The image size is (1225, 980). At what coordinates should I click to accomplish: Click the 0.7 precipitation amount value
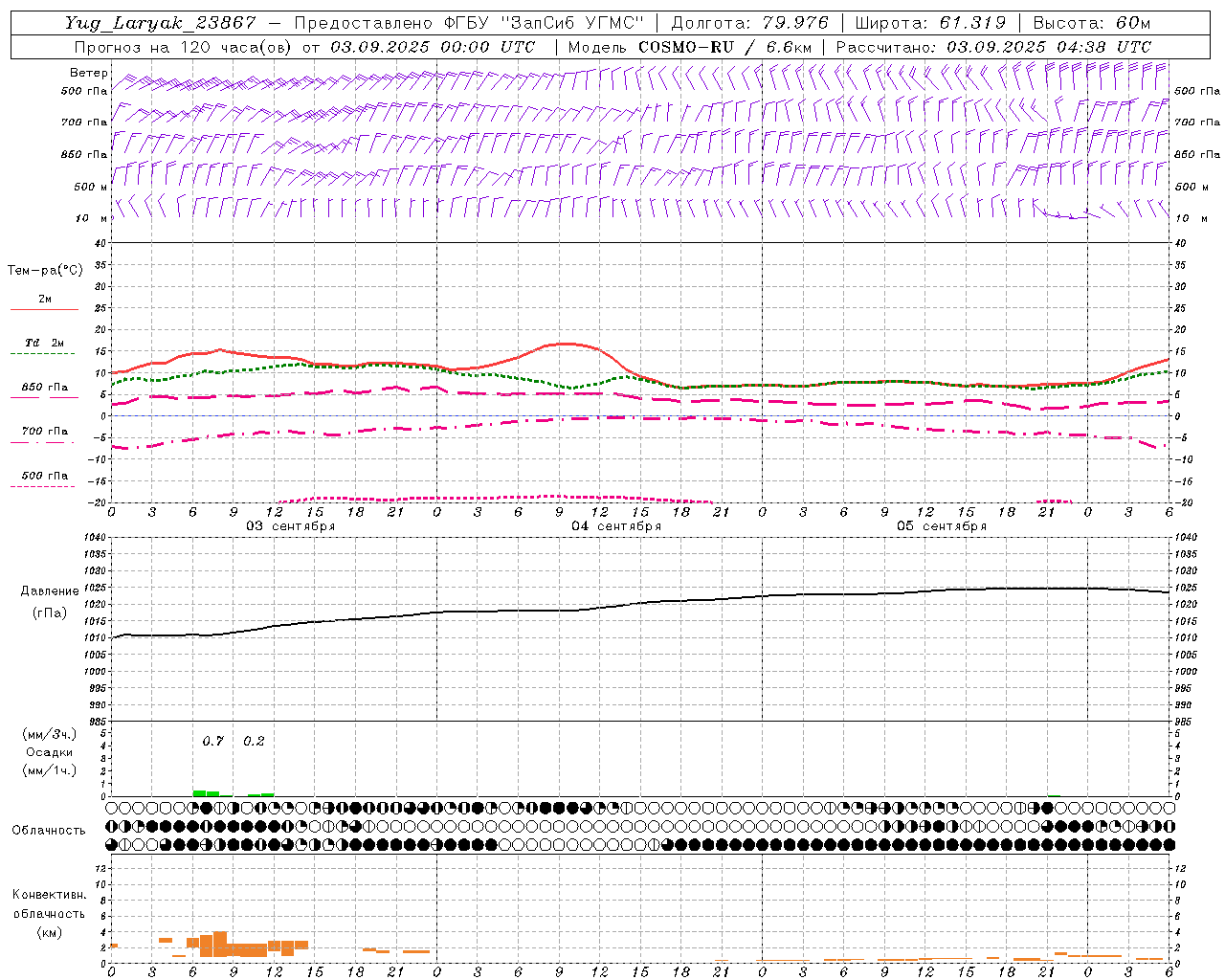click(x=212, y=741)
